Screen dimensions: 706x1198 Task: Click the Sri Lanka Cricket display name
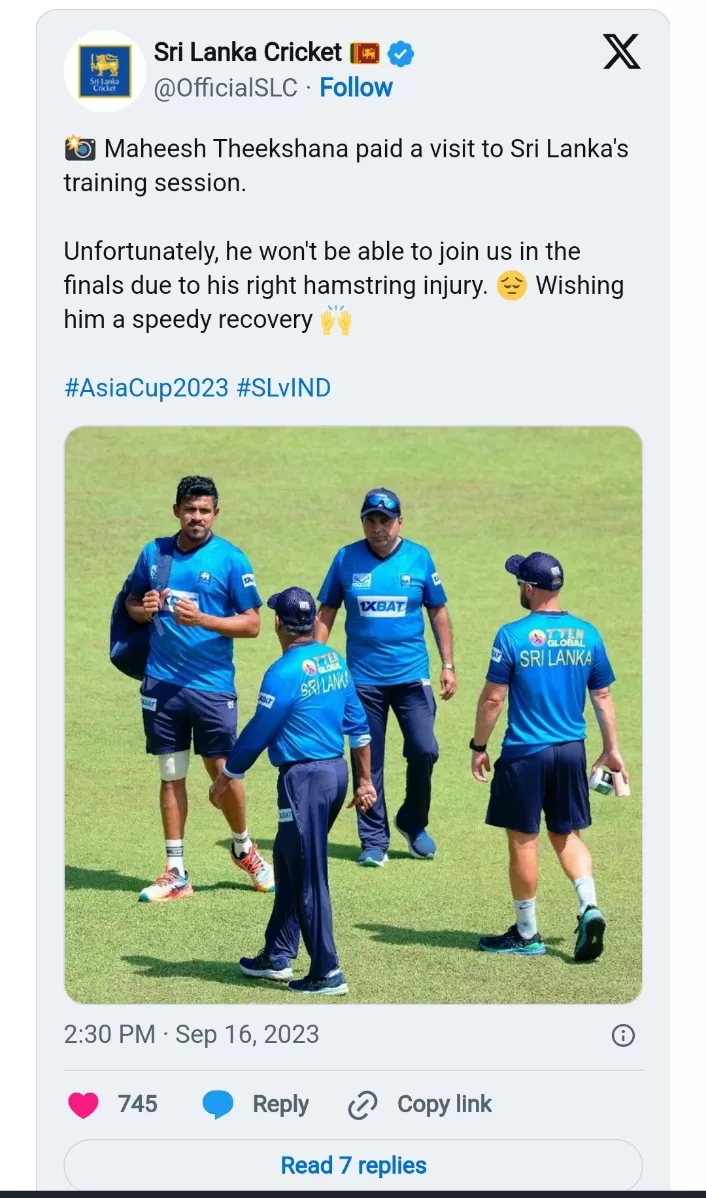248,52
